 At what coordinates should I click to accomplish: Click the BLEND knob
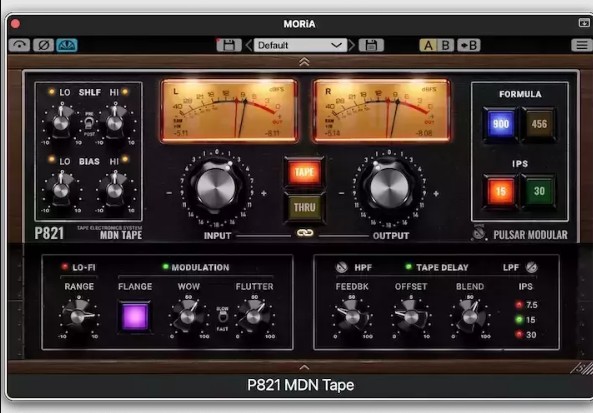[x=470, y=317]
